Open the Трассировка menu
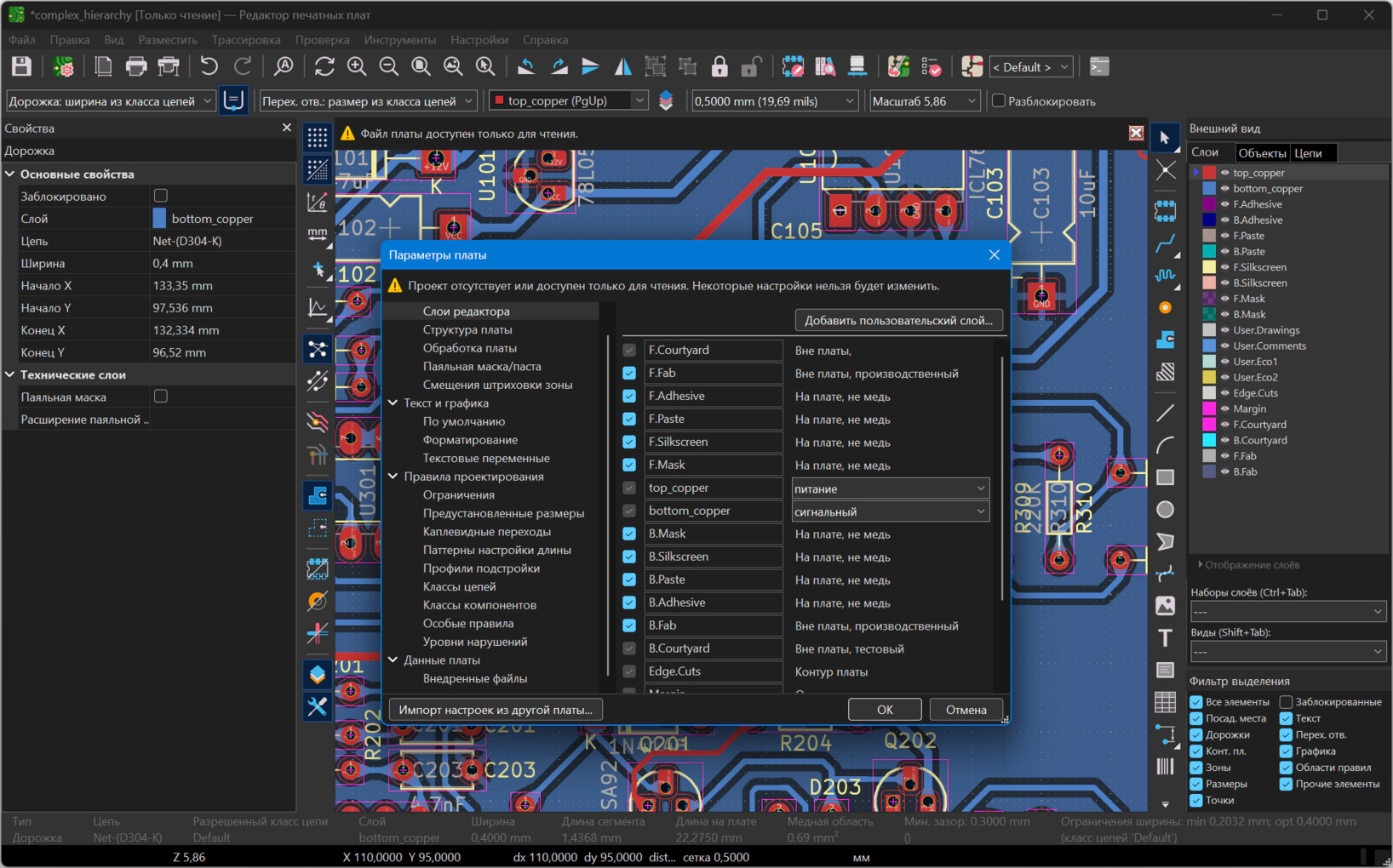 (246, 40)
